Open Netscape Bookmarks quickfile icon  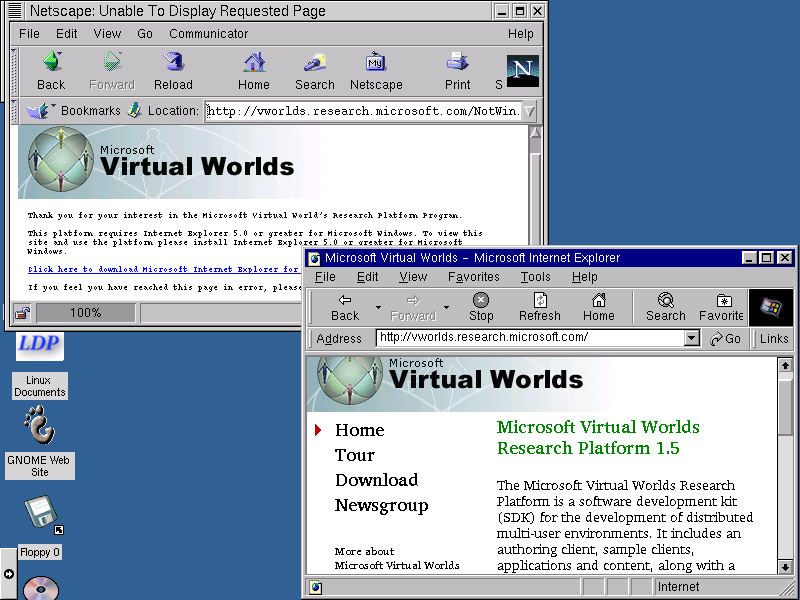point(40,110)
